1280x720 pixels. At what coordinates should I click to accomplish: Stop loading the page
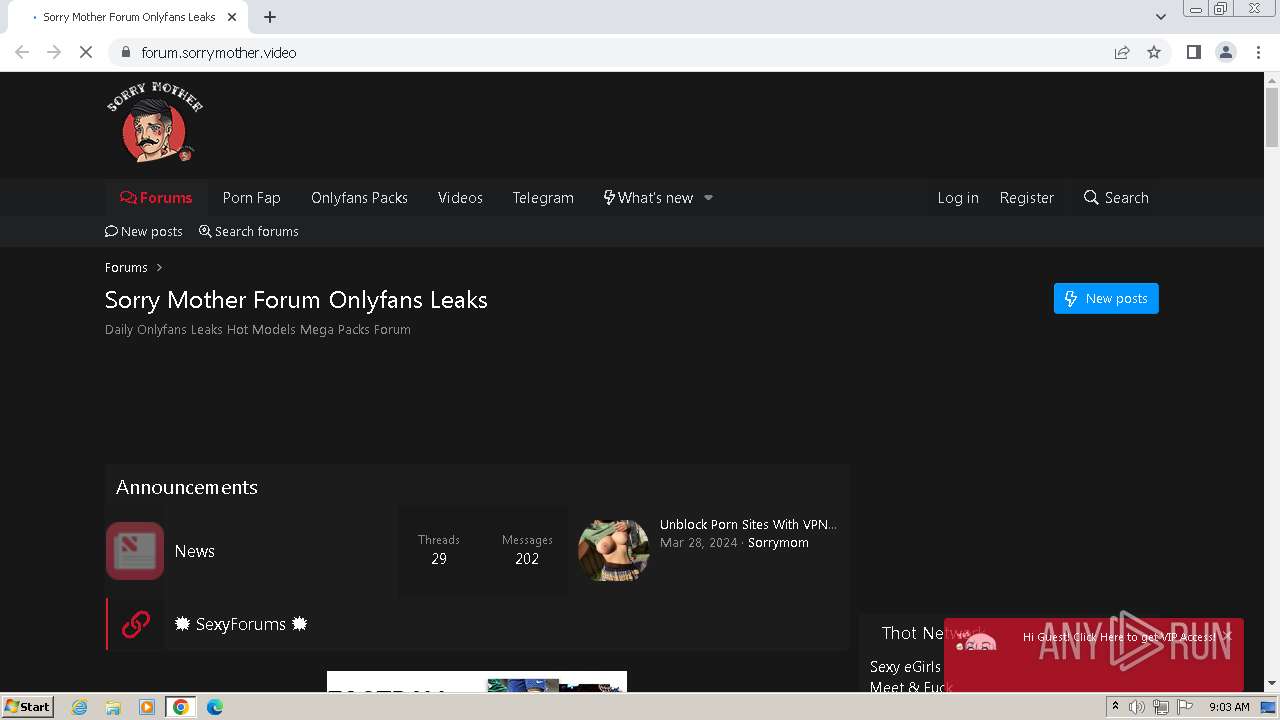86,52
